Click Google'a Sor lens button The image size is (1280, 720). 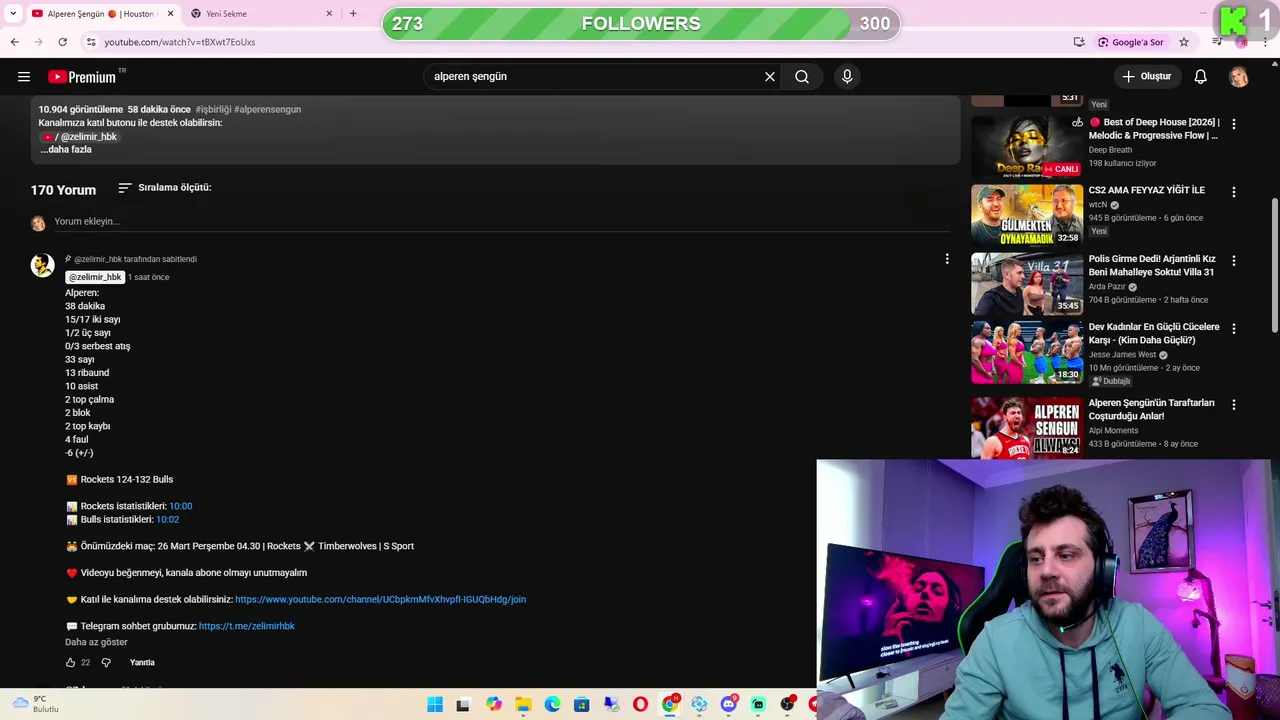[x=1131, y=42]
